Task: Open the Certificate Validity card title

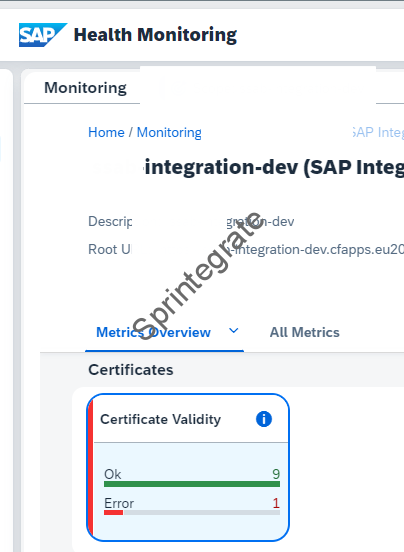Action: pos(160,419)
